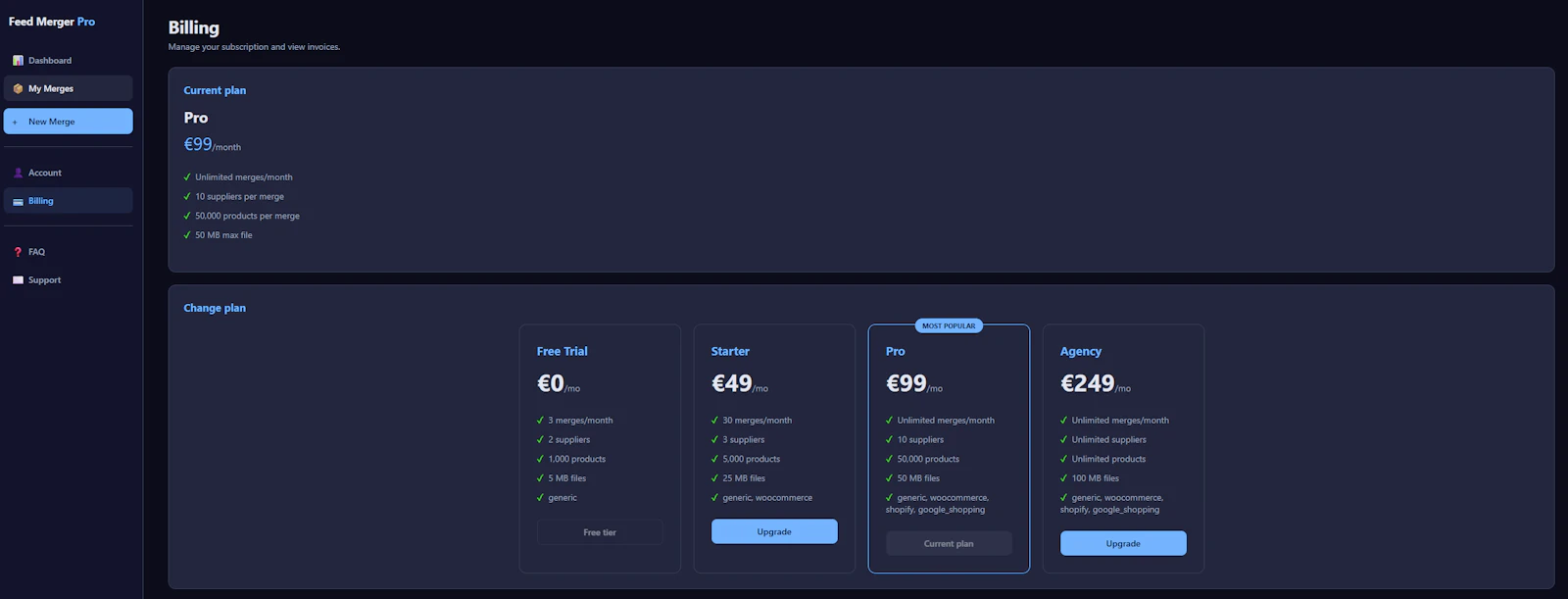Click the Billing card icon
The width and height of the screenshot is (1568, 599).
click(18, 201)
